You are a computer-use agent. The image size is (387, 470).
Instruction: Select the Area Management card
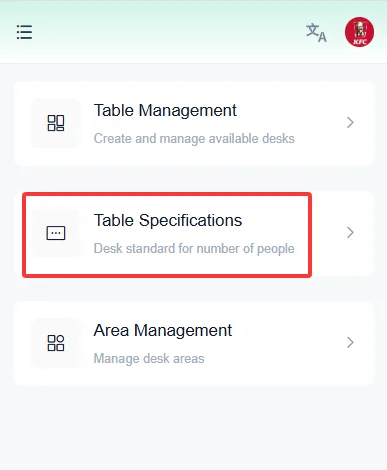tap(194, 343)
